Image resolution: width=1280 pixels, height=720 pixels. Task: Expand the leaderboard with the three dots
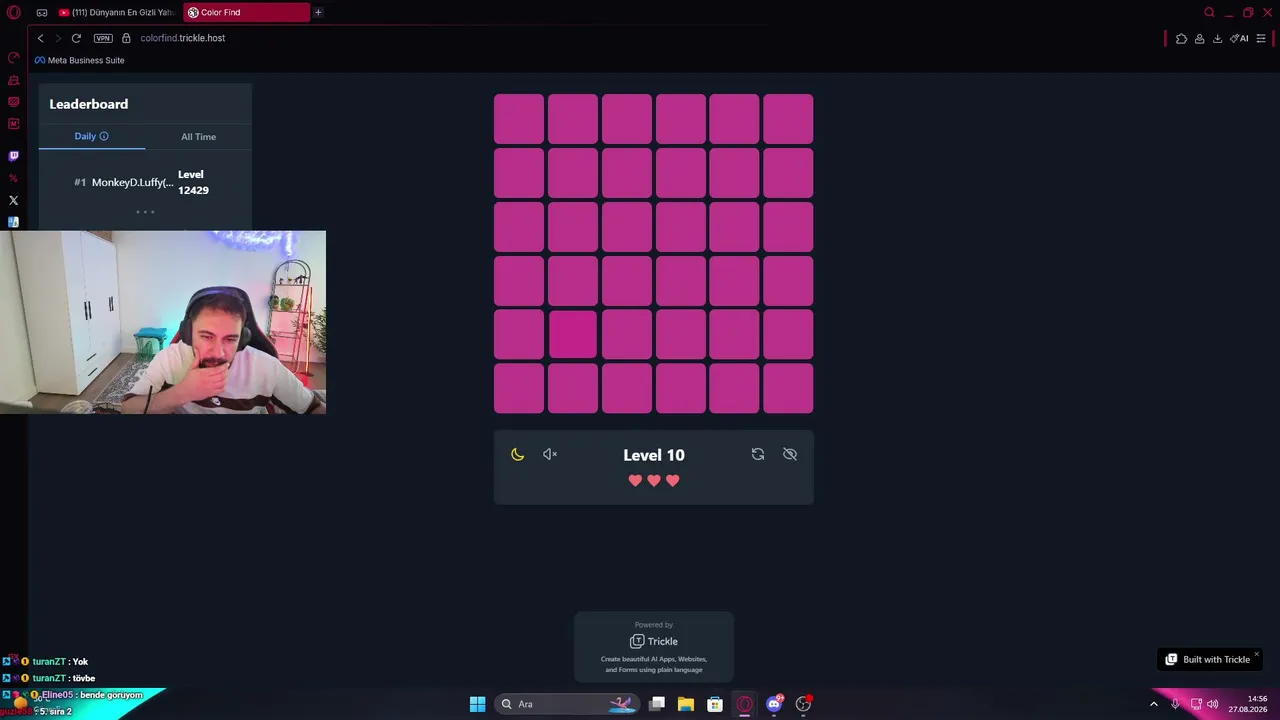pos(145,212)
